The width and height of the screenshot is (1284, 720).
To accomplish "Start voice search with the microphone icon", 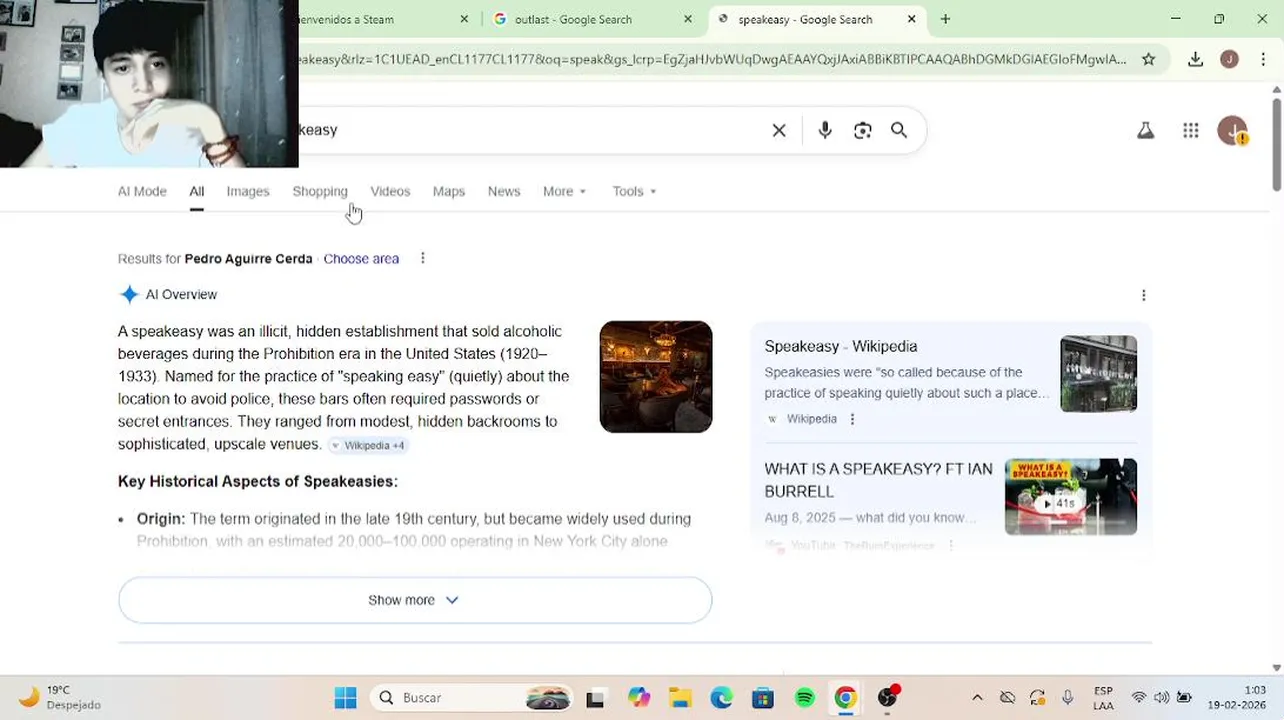I will click(825, 130).
